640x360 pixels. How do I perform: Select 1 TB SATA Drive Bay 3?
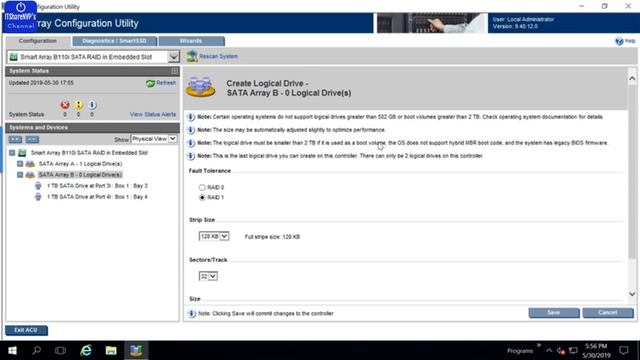click(97, 186)
